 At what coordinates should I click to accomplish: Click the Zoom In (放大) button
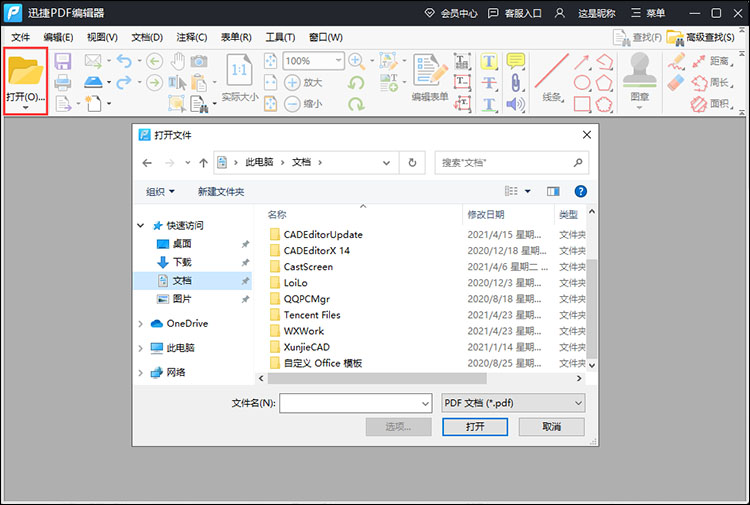click(x=303, y=82)
